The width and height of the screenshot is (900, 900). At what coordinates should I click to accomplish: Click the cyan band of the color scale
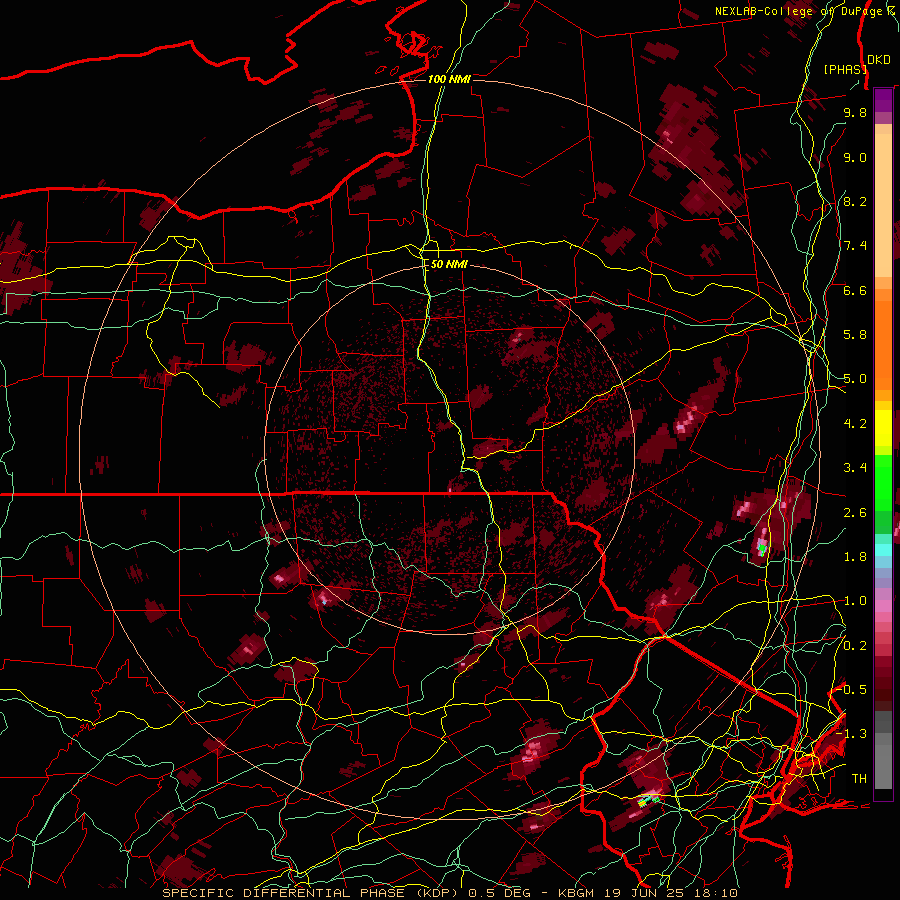[883, 549]
